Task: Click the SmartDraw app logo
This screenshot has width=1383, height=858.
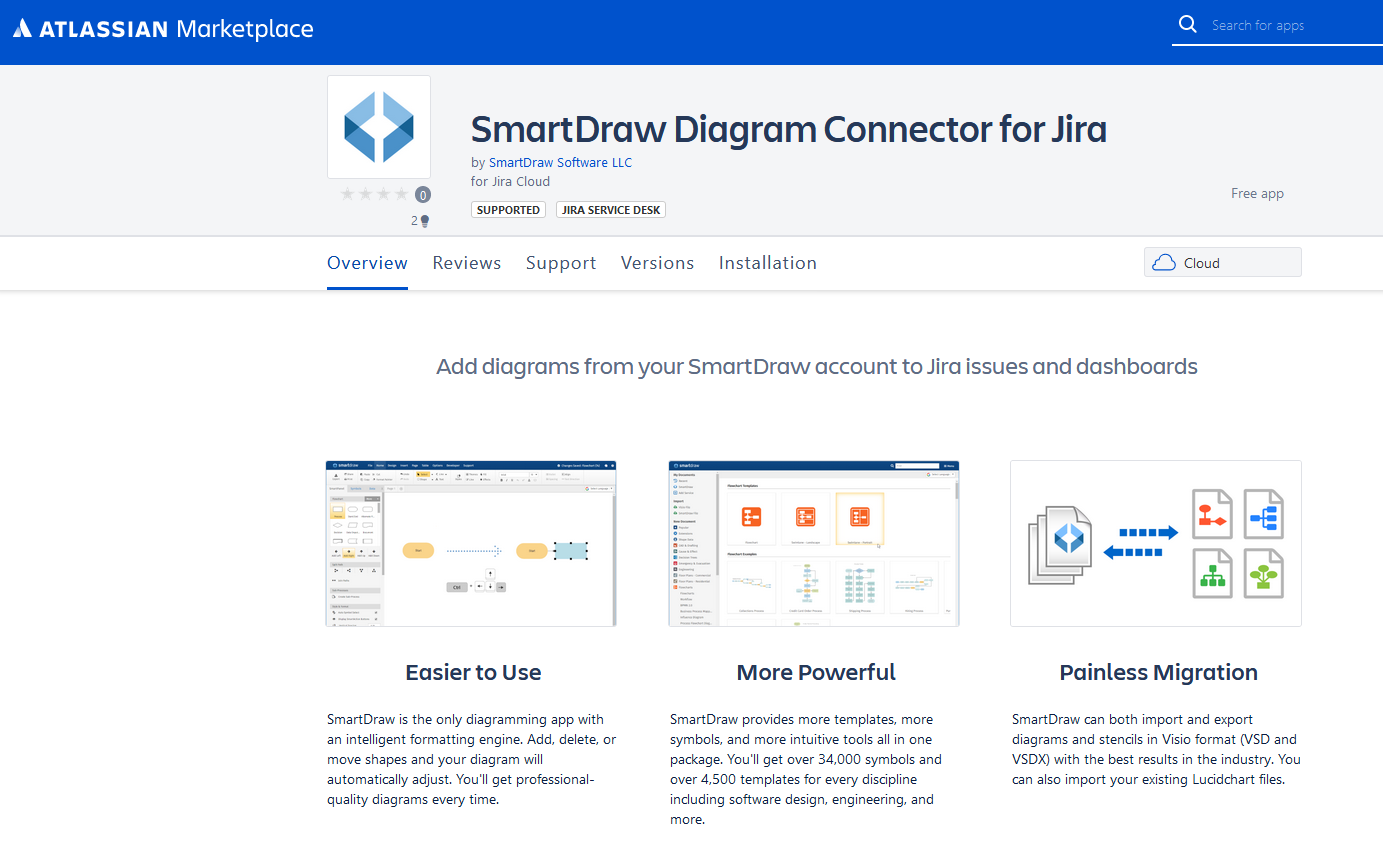Action: [379, 127]
